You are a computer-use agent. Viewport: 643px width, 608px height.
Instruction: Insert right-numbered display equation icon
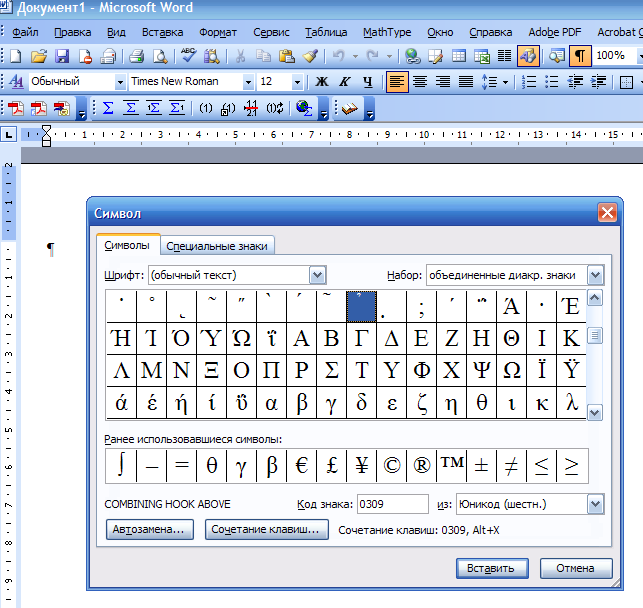[177, 108]
